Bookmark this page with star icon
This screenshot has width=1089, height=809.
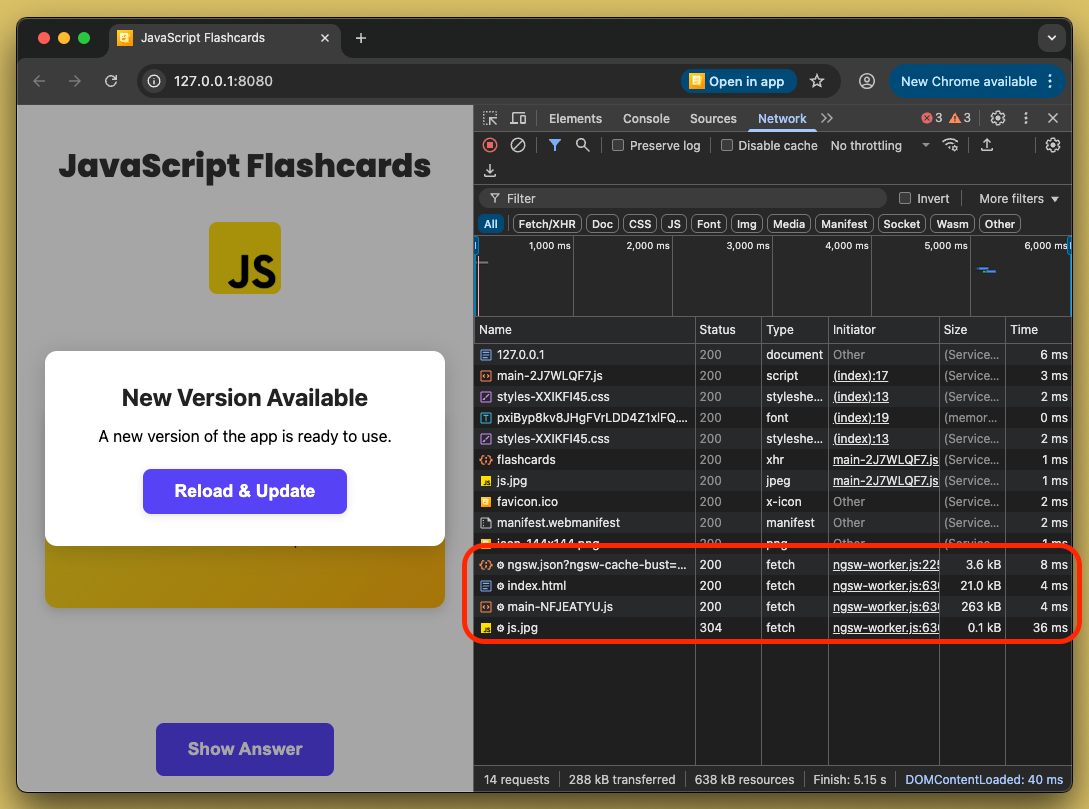(x=817, y=81)
